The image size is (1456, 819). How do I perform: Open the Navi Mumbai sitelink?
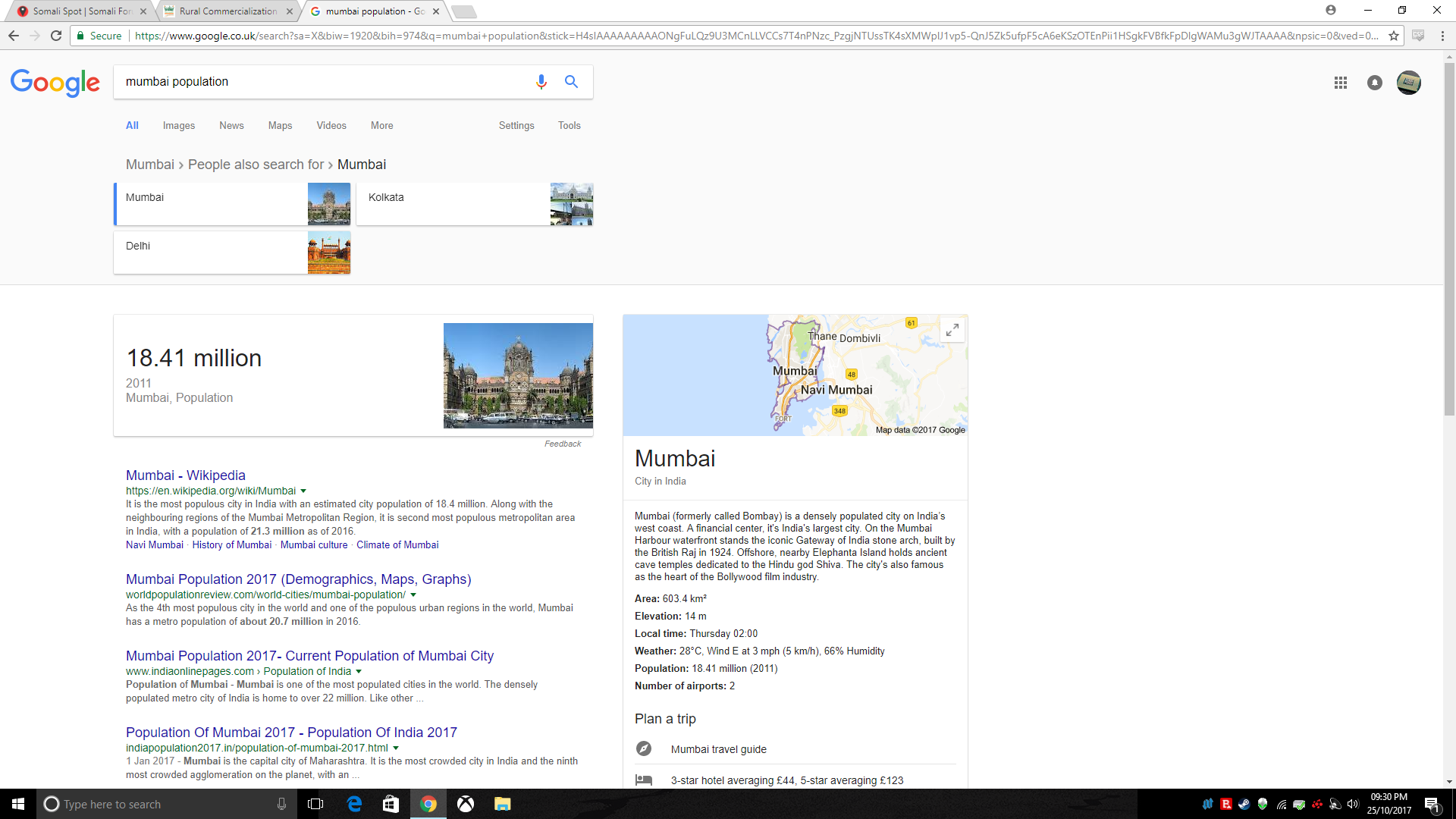coord(155,545)
